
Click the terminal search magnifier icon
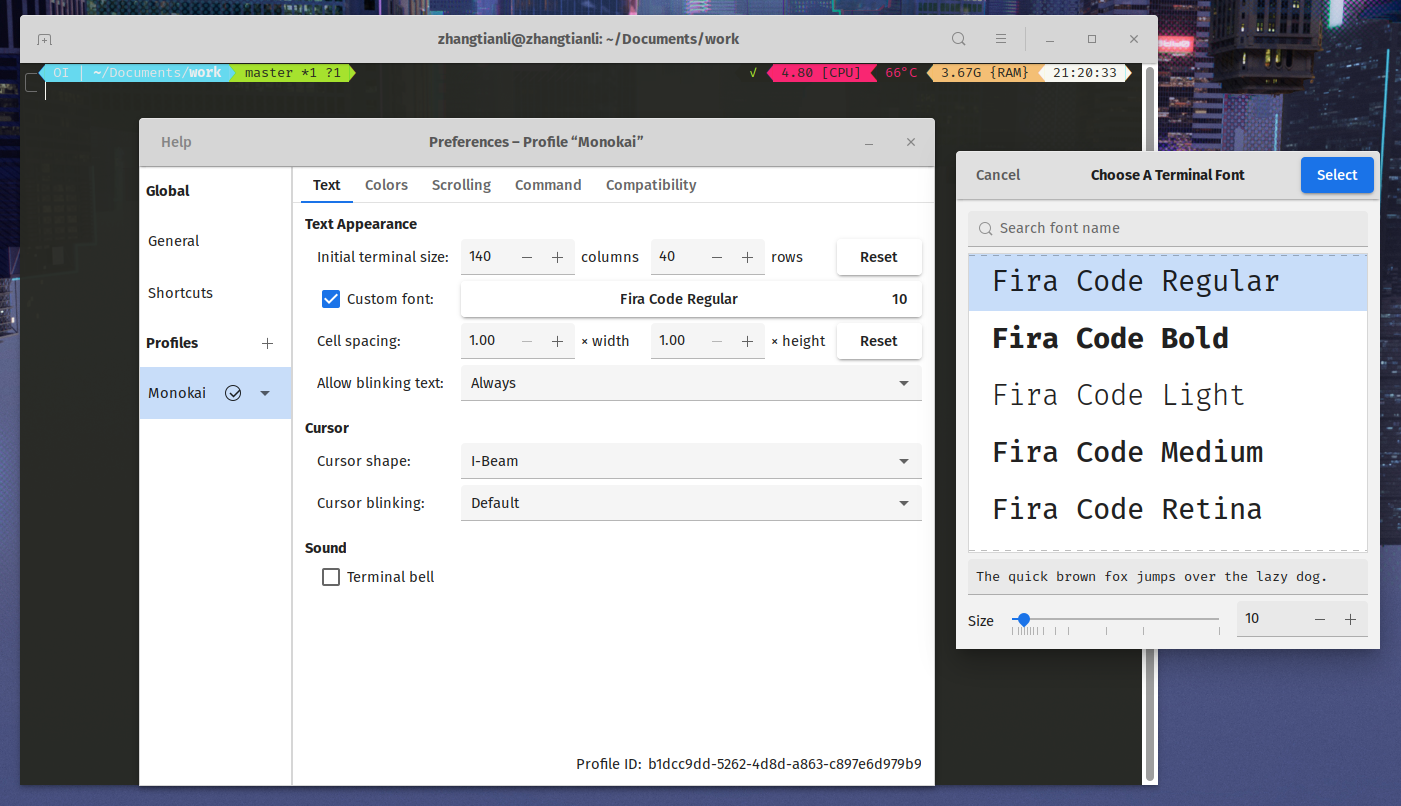coord(959,39)
